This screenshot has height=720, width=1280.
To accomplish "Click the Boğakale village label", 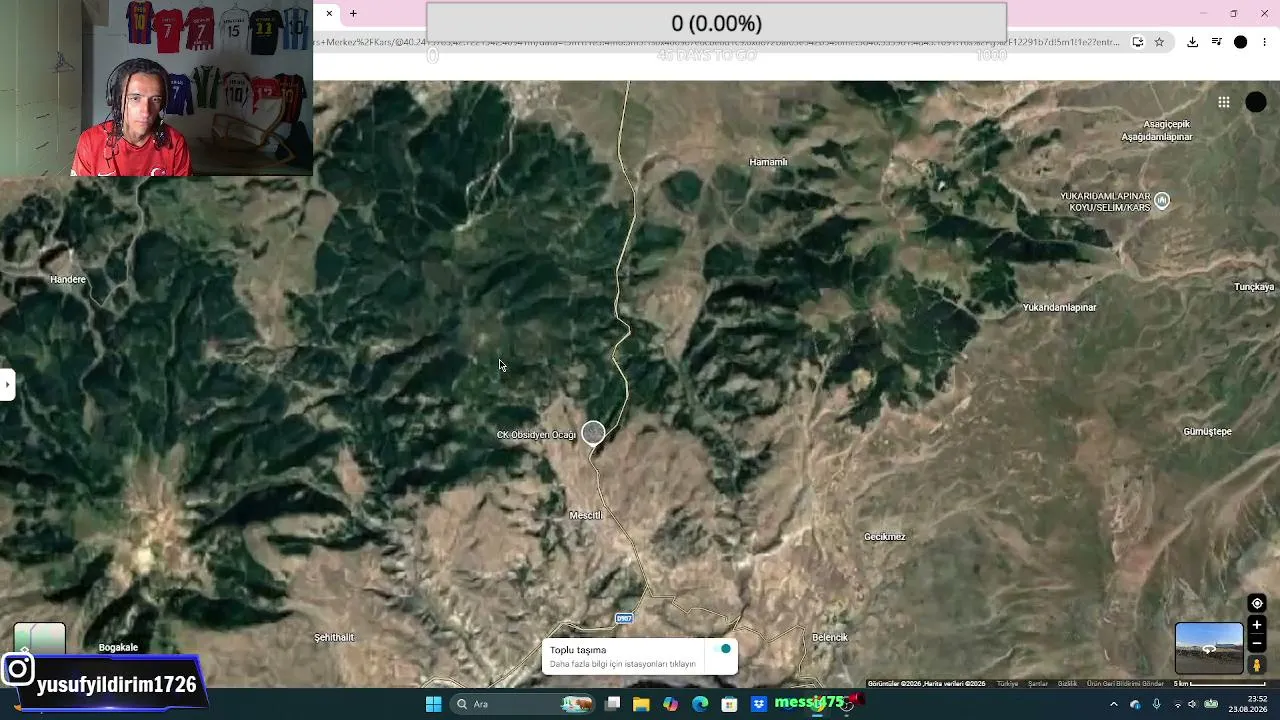I will (x=118, y=648).
